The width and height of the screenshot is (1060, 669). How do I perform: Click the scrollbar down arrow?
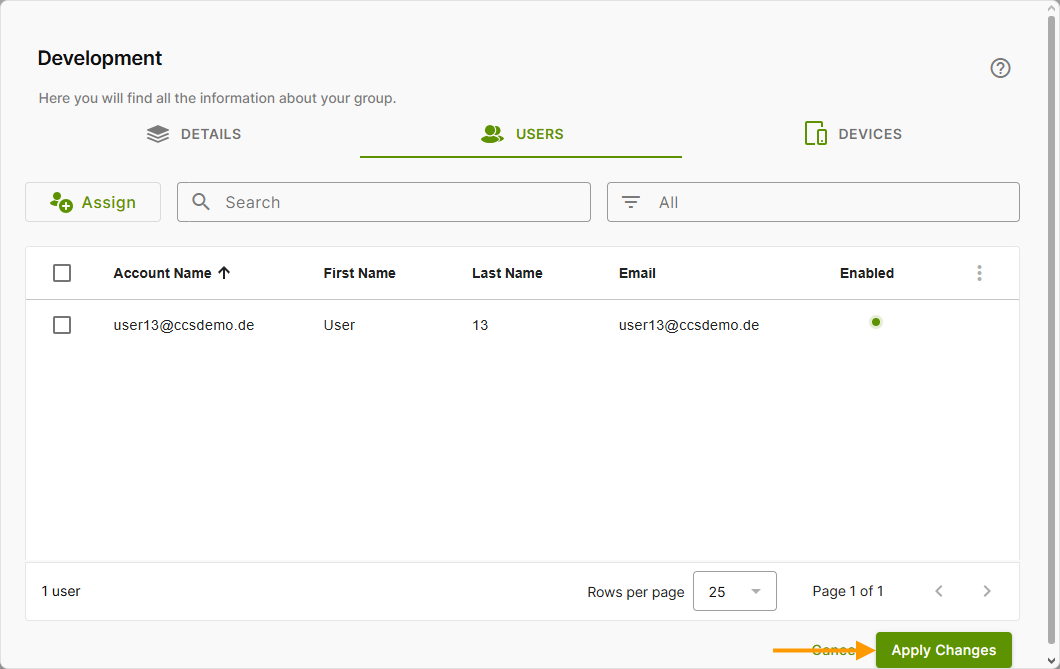pyautogui.click(x=1052, y=662)
